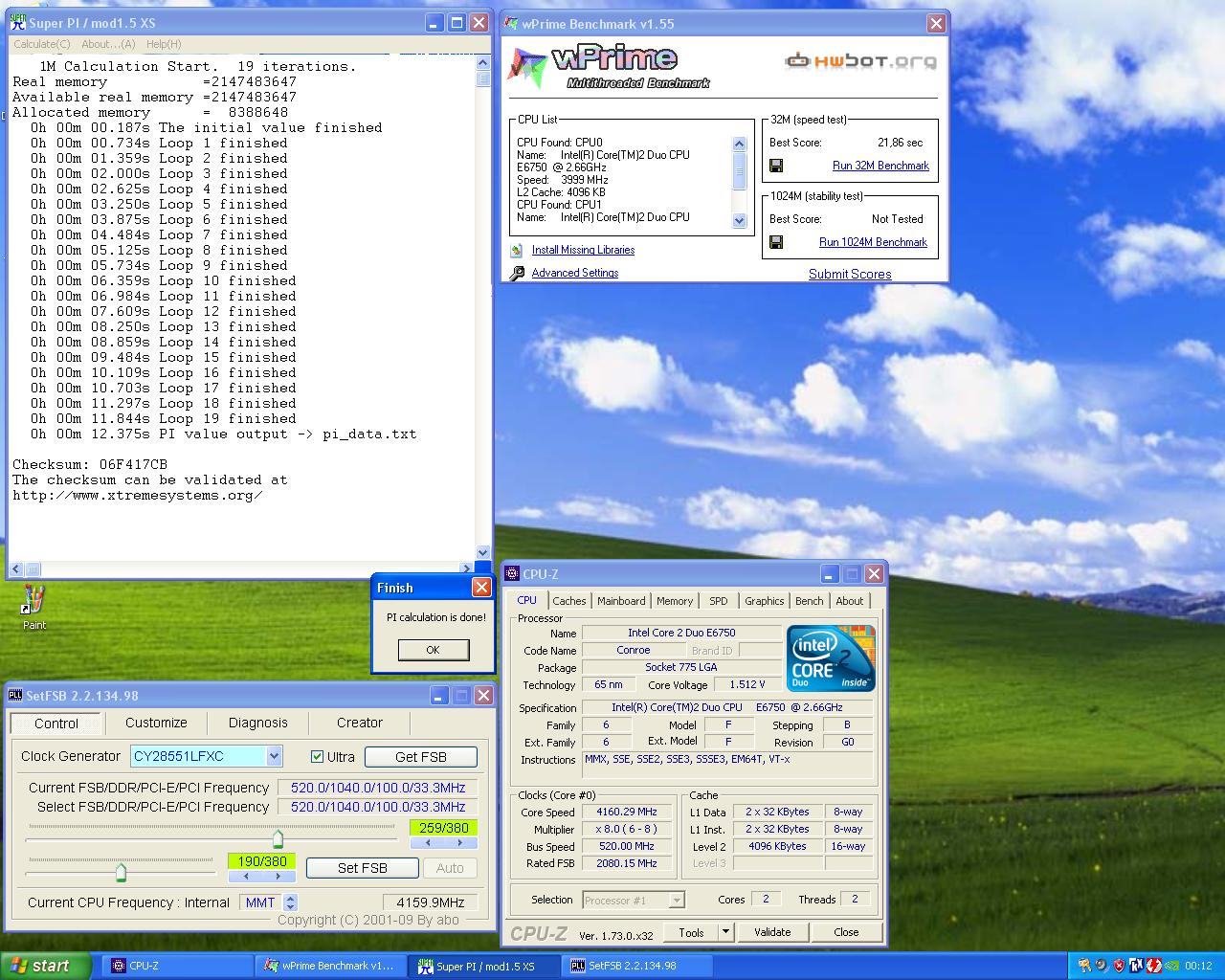The image size is (1225, 980).
Task: Click the Install Missing Libraries icon
Action: tap(517, 250)
